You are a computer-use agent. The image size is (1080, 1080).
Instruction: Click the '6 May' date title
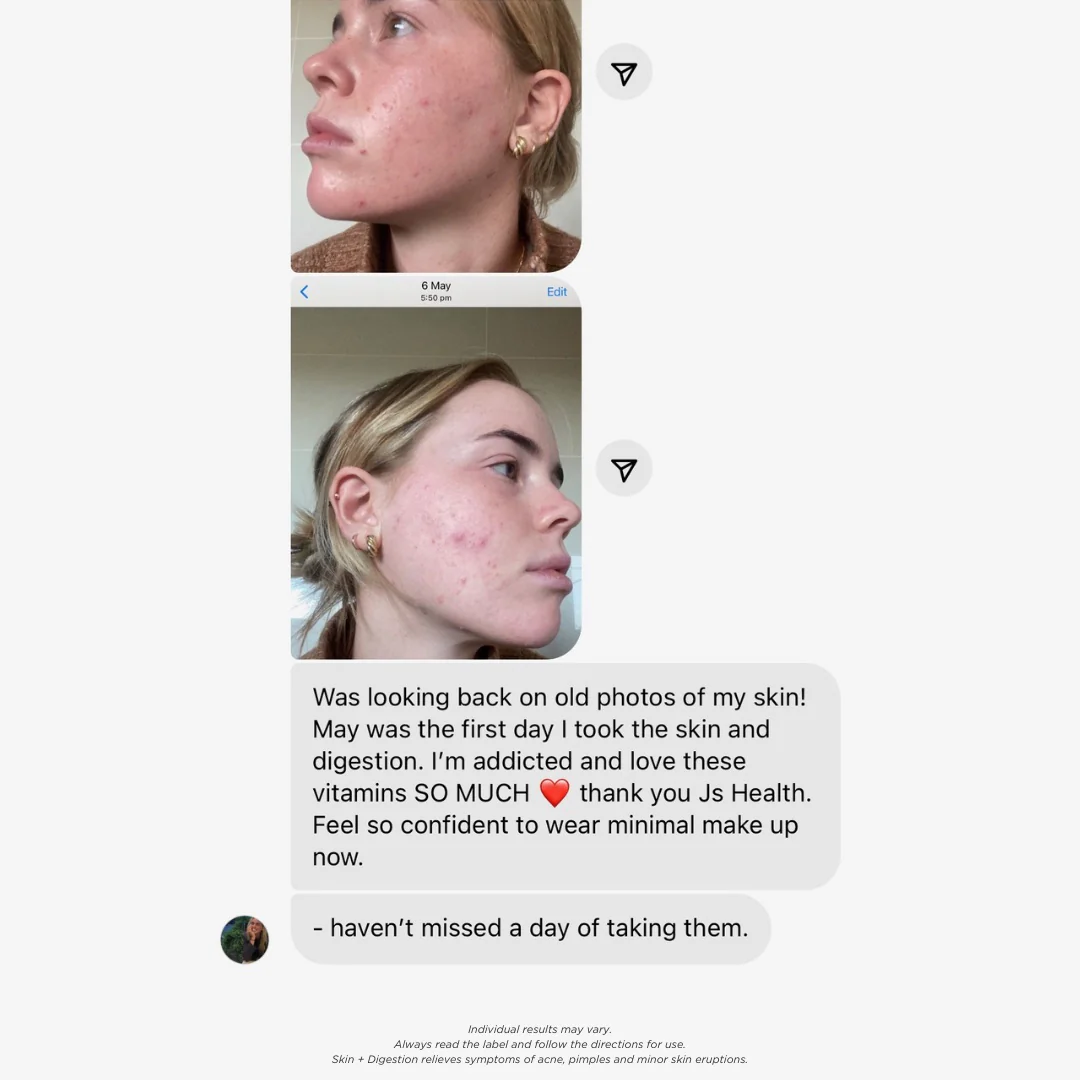436,285
